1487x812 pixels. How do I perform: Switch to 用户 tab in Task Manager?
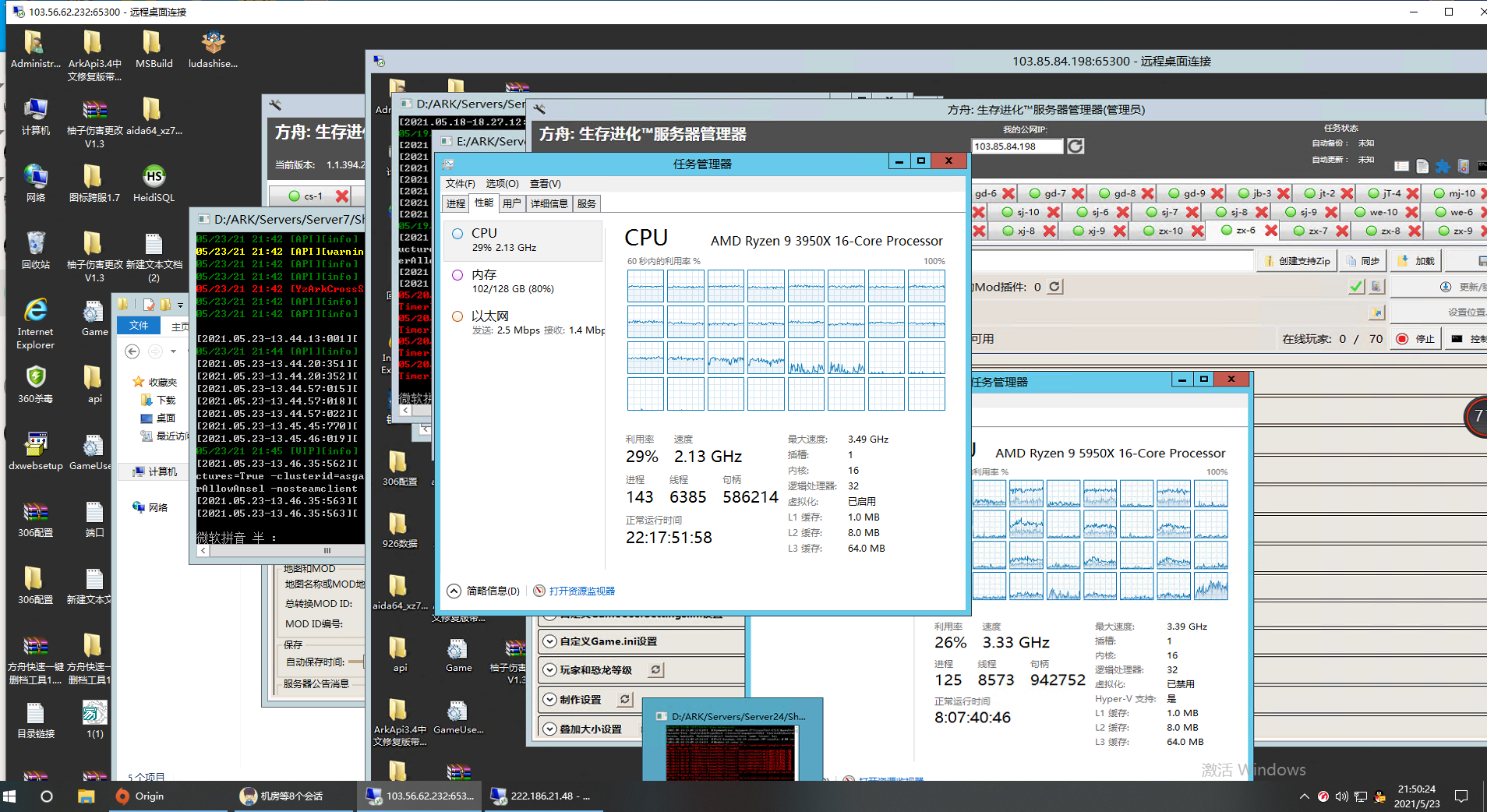tap(511, 203)
